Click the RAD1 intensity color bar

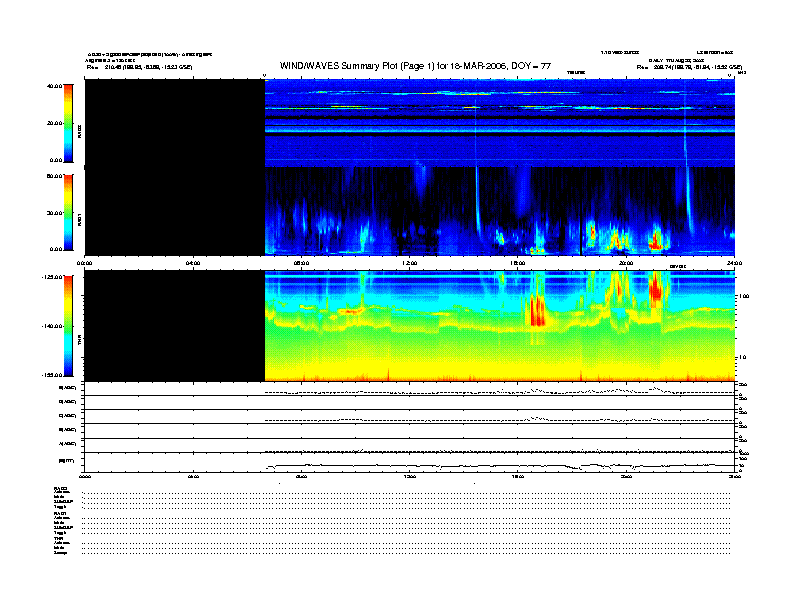68,212
